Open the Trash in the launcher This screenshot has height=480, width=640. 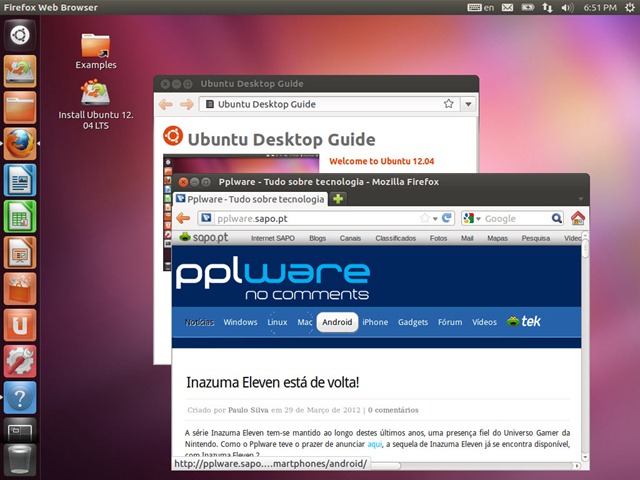[x=20, y=460]
